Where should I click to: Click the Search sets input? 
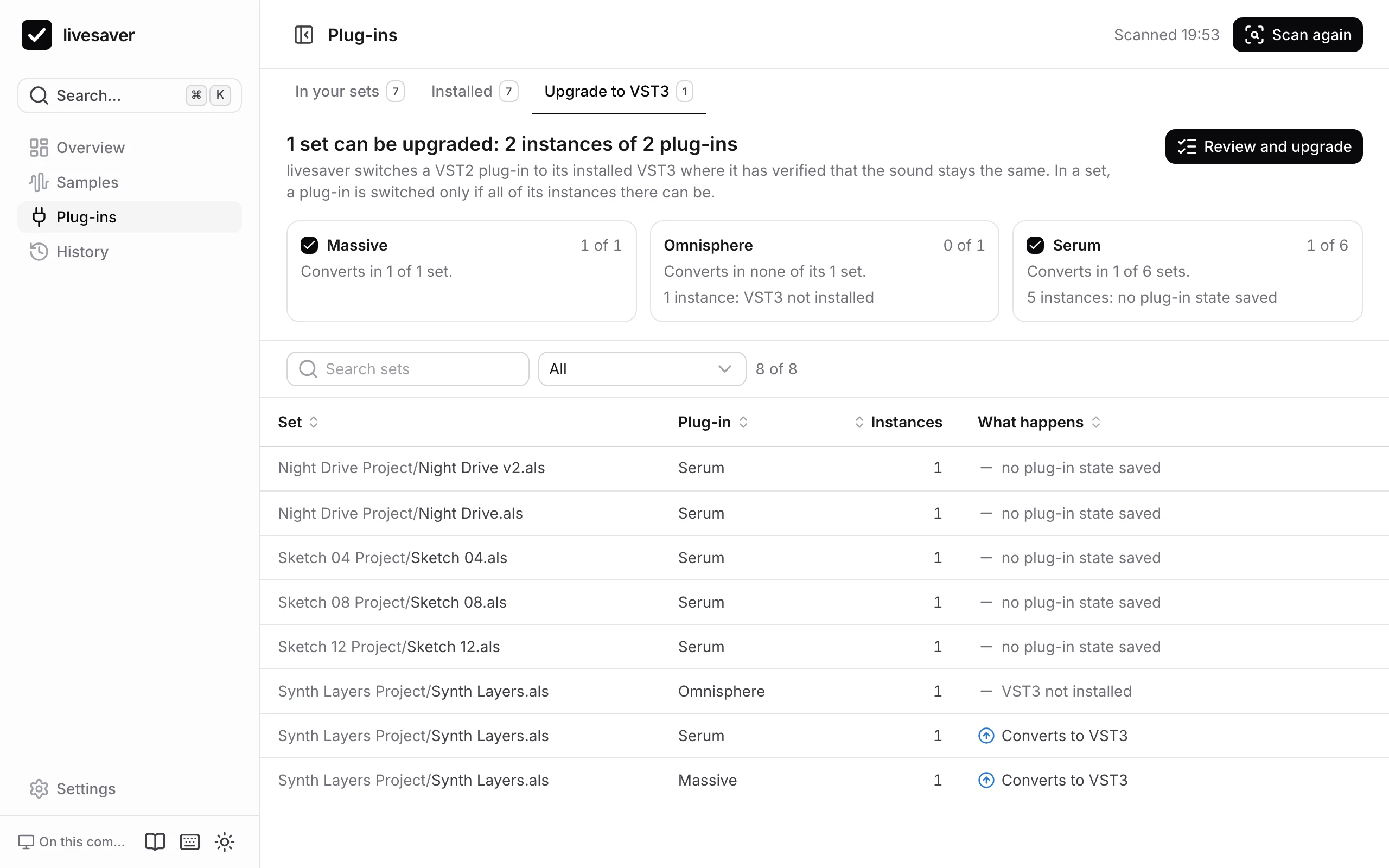click(408, 368)
